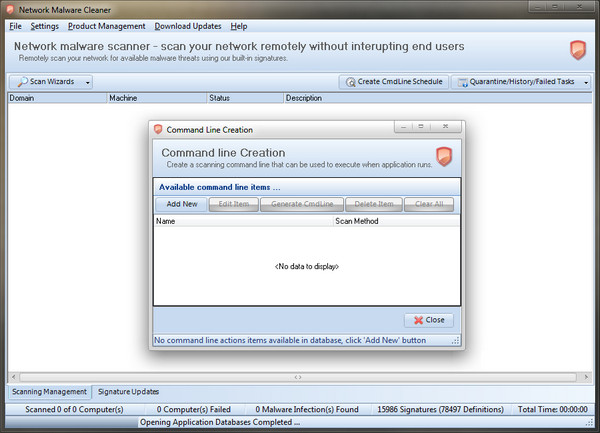Expand the Scan Wizards dropdown arrow

pyautogui.click(x=88, y=82)
